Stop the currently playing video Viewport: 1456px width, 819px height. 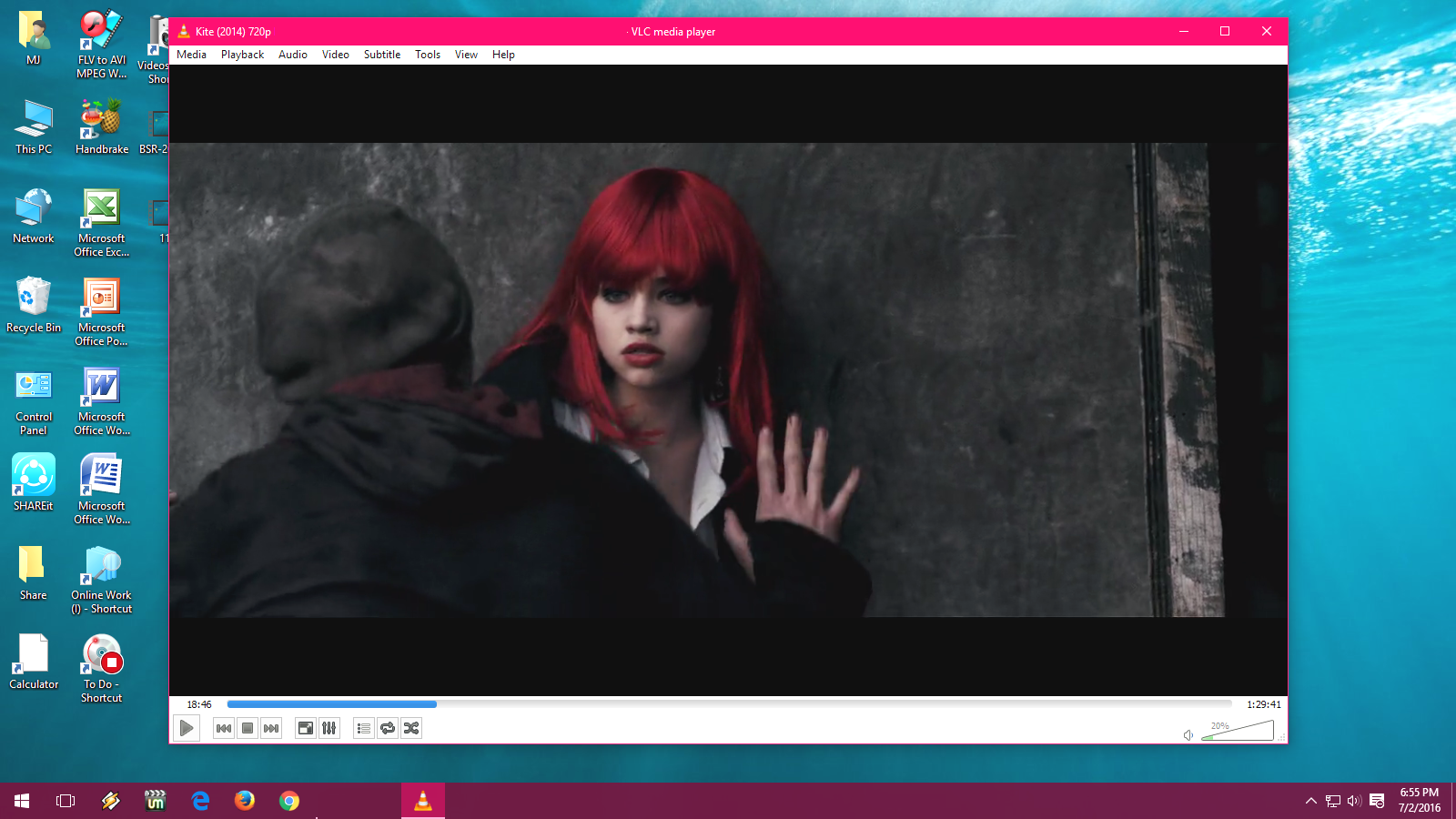(247, 728)
